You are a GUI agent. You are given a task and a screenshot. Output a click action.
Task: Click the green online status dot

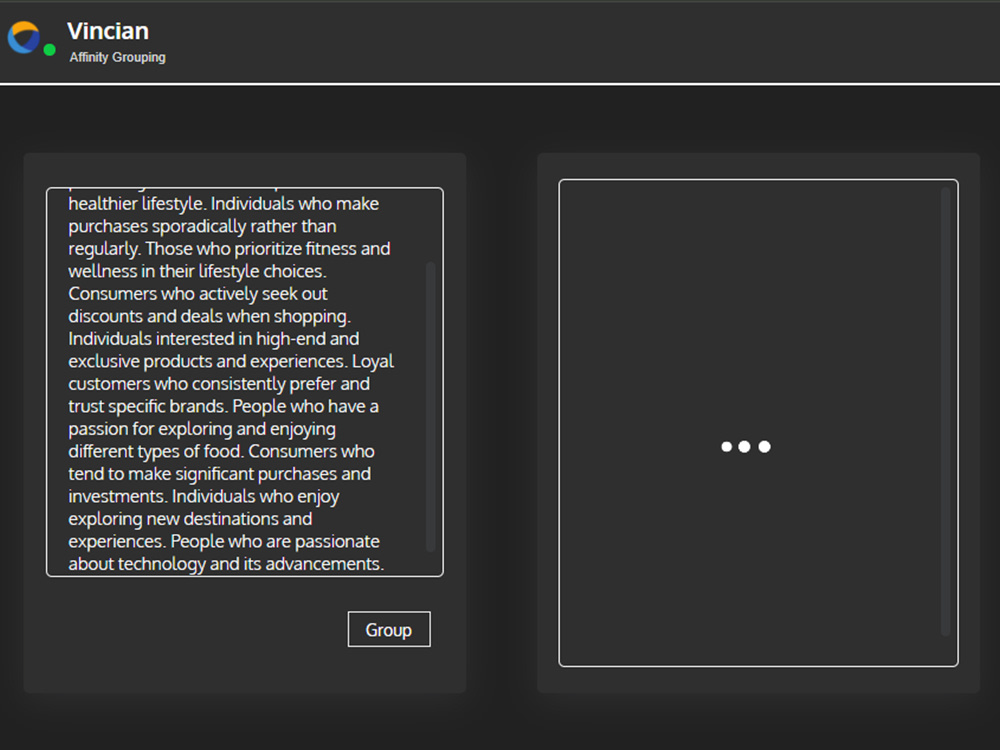coord(49,50)
